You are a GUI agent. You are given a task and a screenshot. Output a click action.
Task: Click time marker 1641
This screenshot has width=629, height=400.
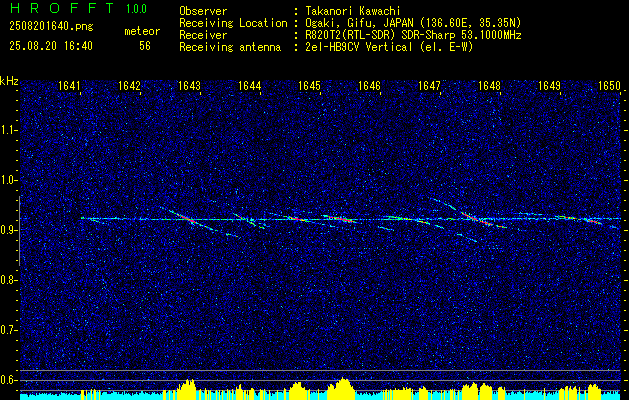pos(69,86)
